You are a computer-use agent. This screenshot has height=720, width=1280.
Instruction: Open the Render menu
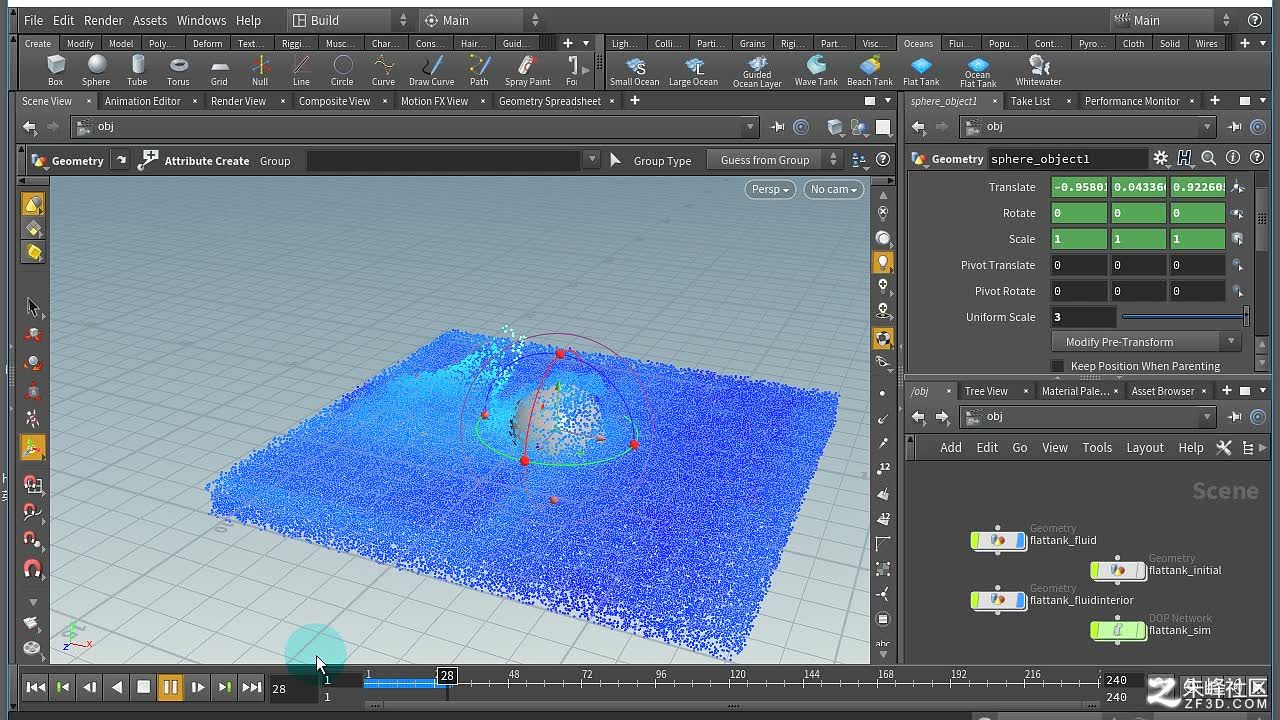pyautogui.click(x=103, y=20)
